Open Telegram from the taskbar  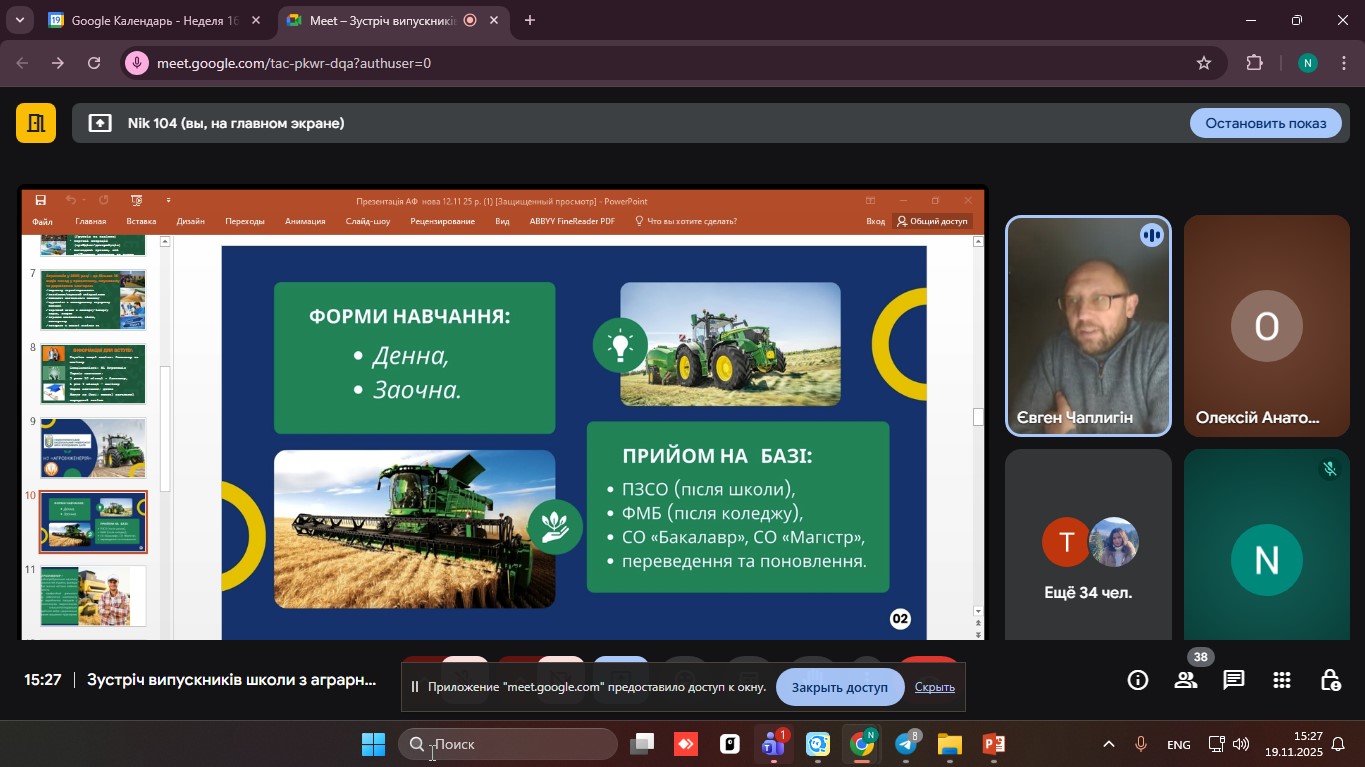click(x=906, y=744)
